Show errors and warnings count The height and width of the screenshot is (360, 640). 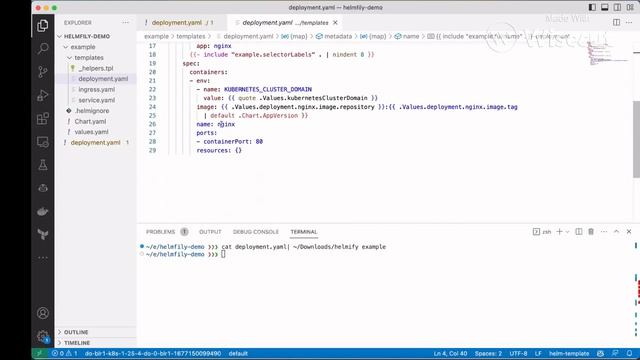[64, 353]
